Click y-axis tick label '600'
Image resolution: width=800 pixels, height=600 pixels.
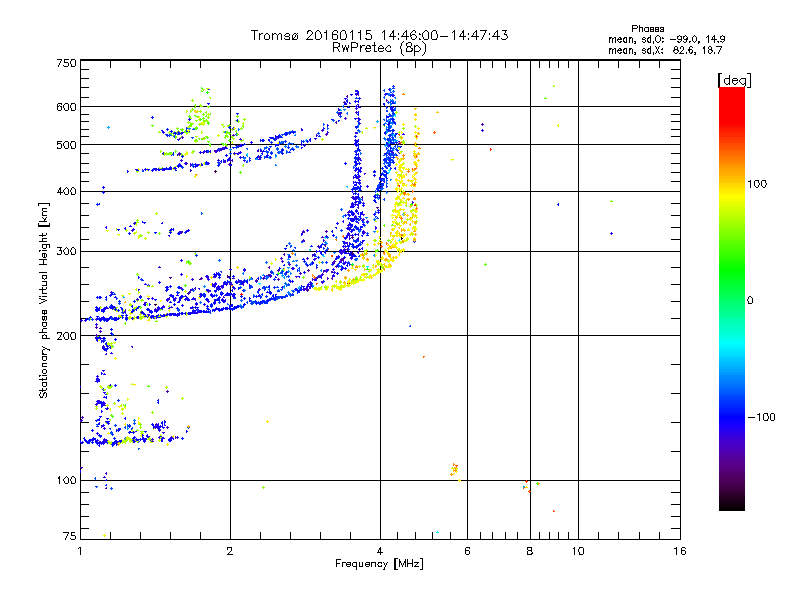click(x=66, y=107)
